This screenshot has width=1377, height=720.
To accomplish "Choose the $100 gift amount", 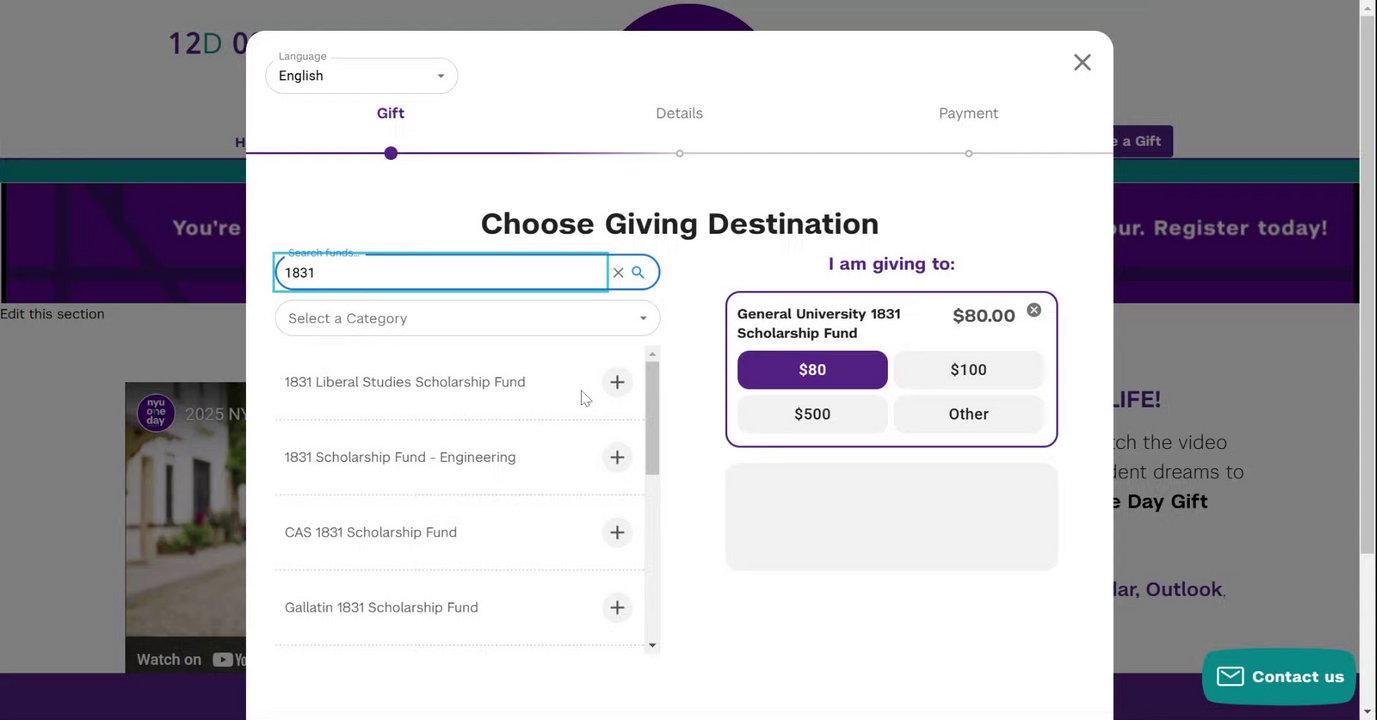I will [x=968, y=370].
